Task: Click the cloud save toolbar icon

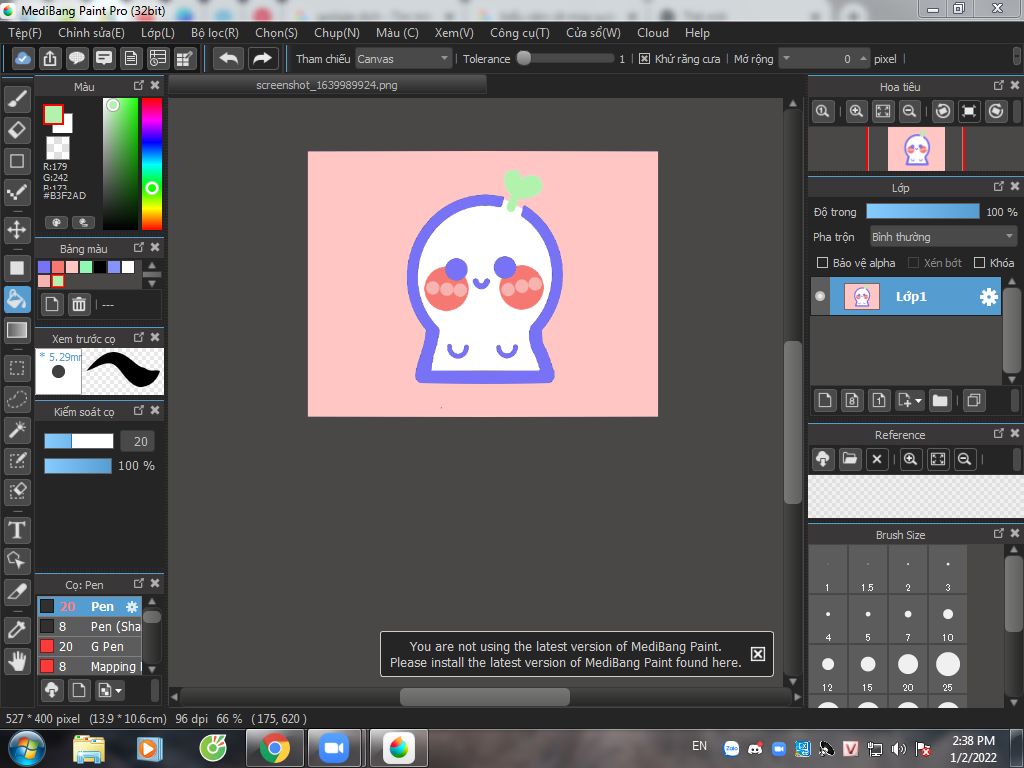Action: coord(23,59)
